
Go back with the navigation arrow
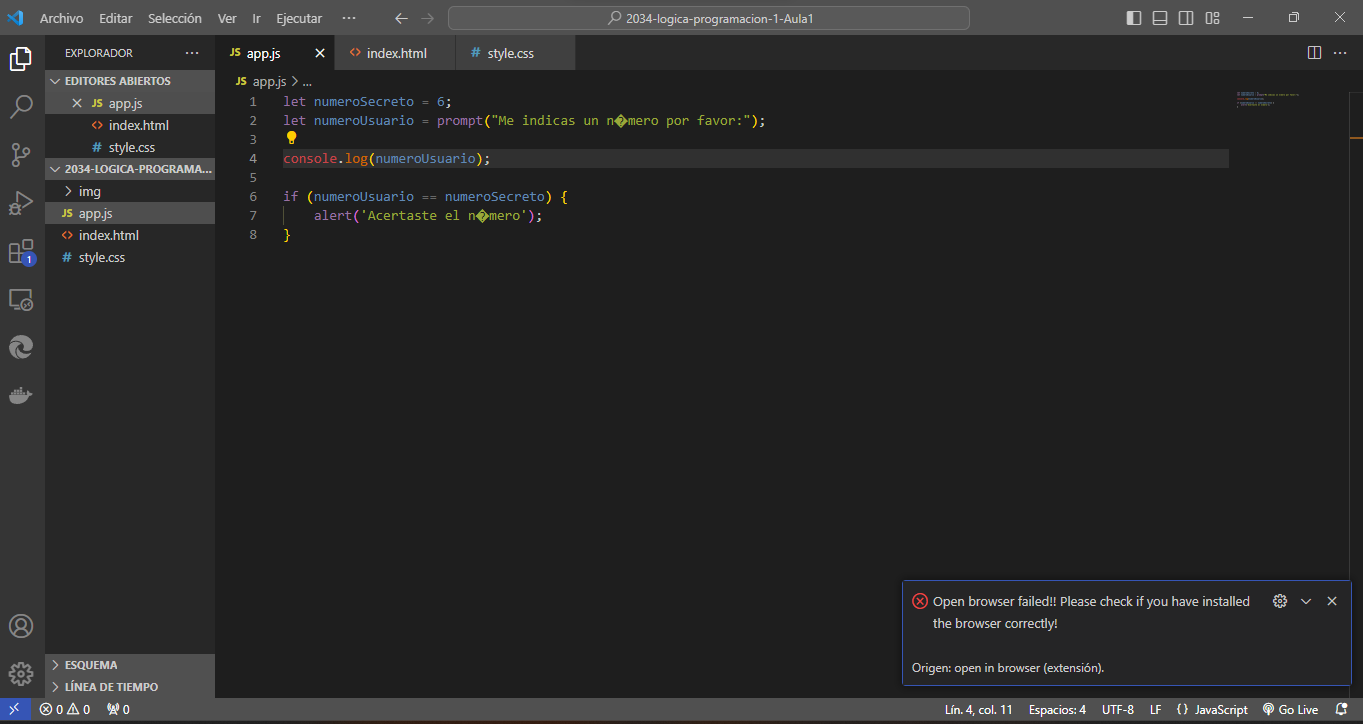point(401,18)
